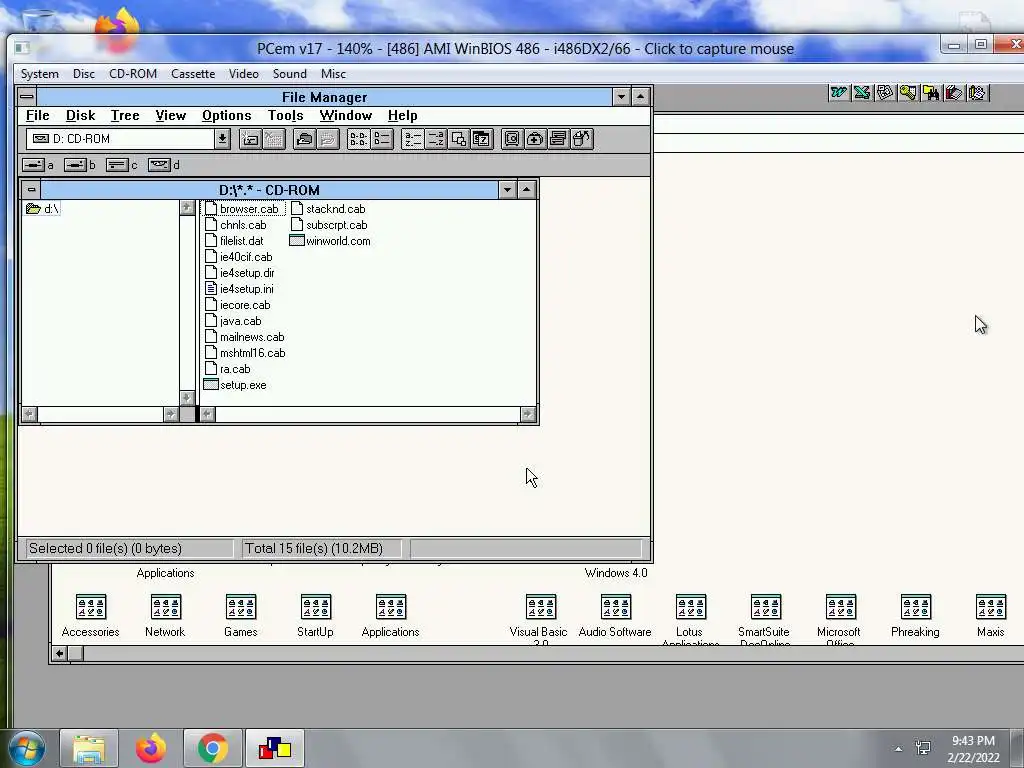
Task: Open Help menu in File Manager
Action: click(402, 116)
